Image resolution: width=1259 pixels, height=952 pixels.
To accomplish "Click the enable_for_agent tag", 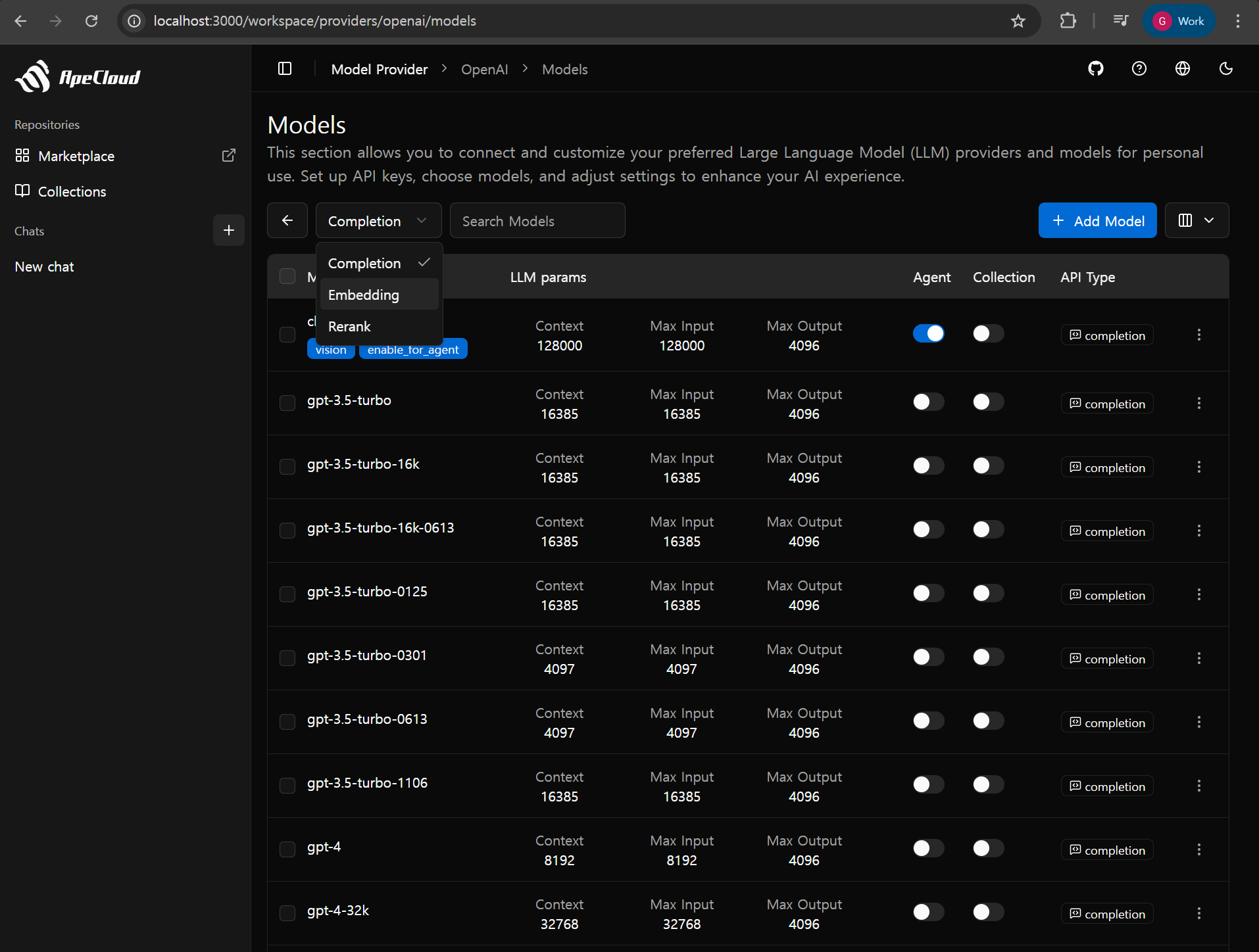I will pyautogui.click(x=413, y=350).
